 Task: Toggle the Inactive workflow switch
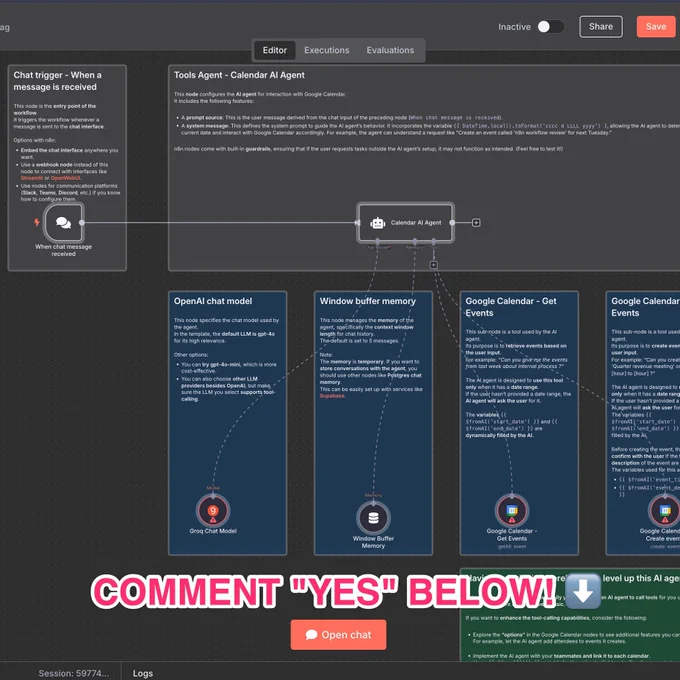click(550, 27)
